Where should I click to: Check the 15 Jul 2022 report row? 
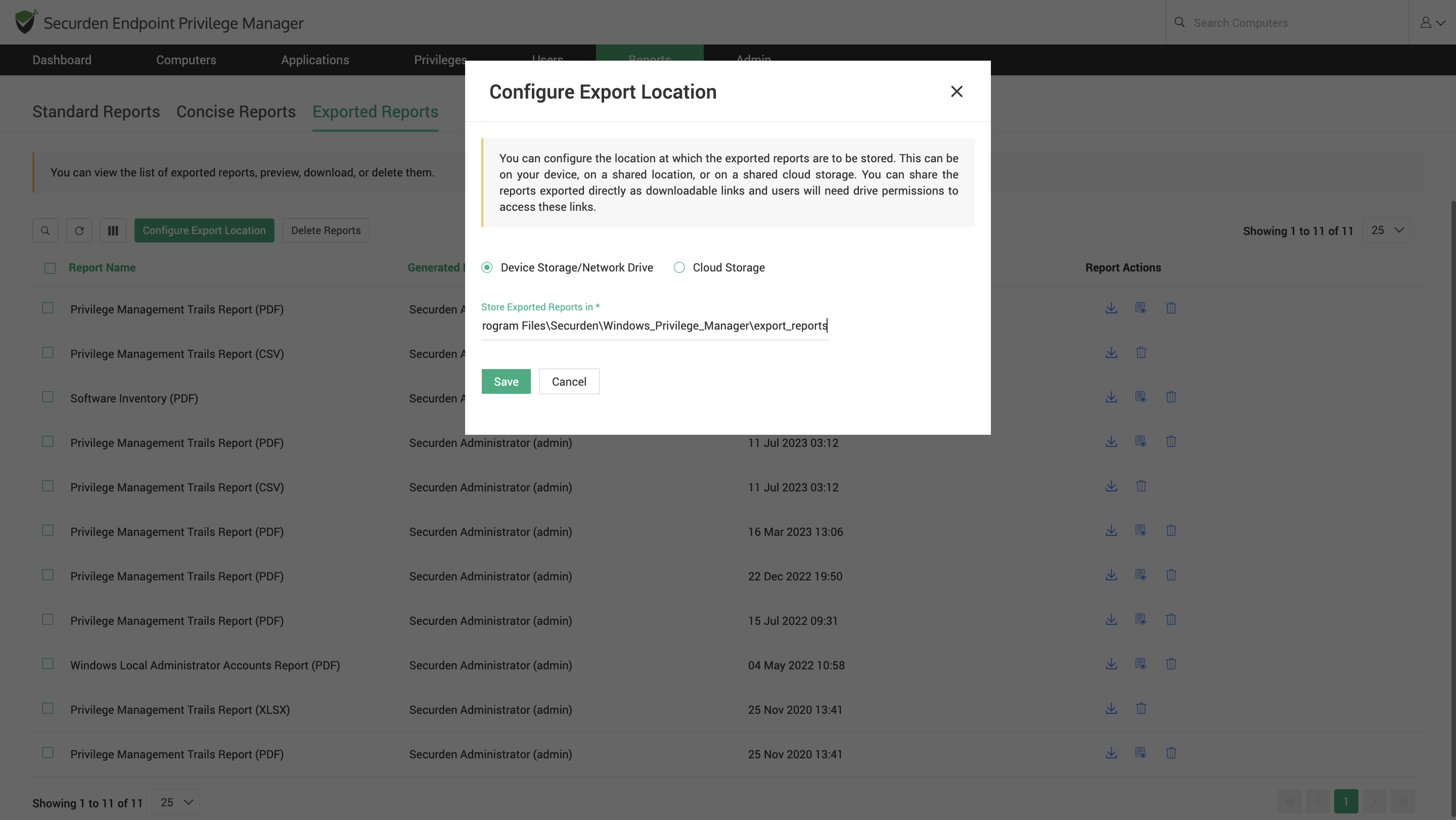pyautogui.click(x=48, y=619)
